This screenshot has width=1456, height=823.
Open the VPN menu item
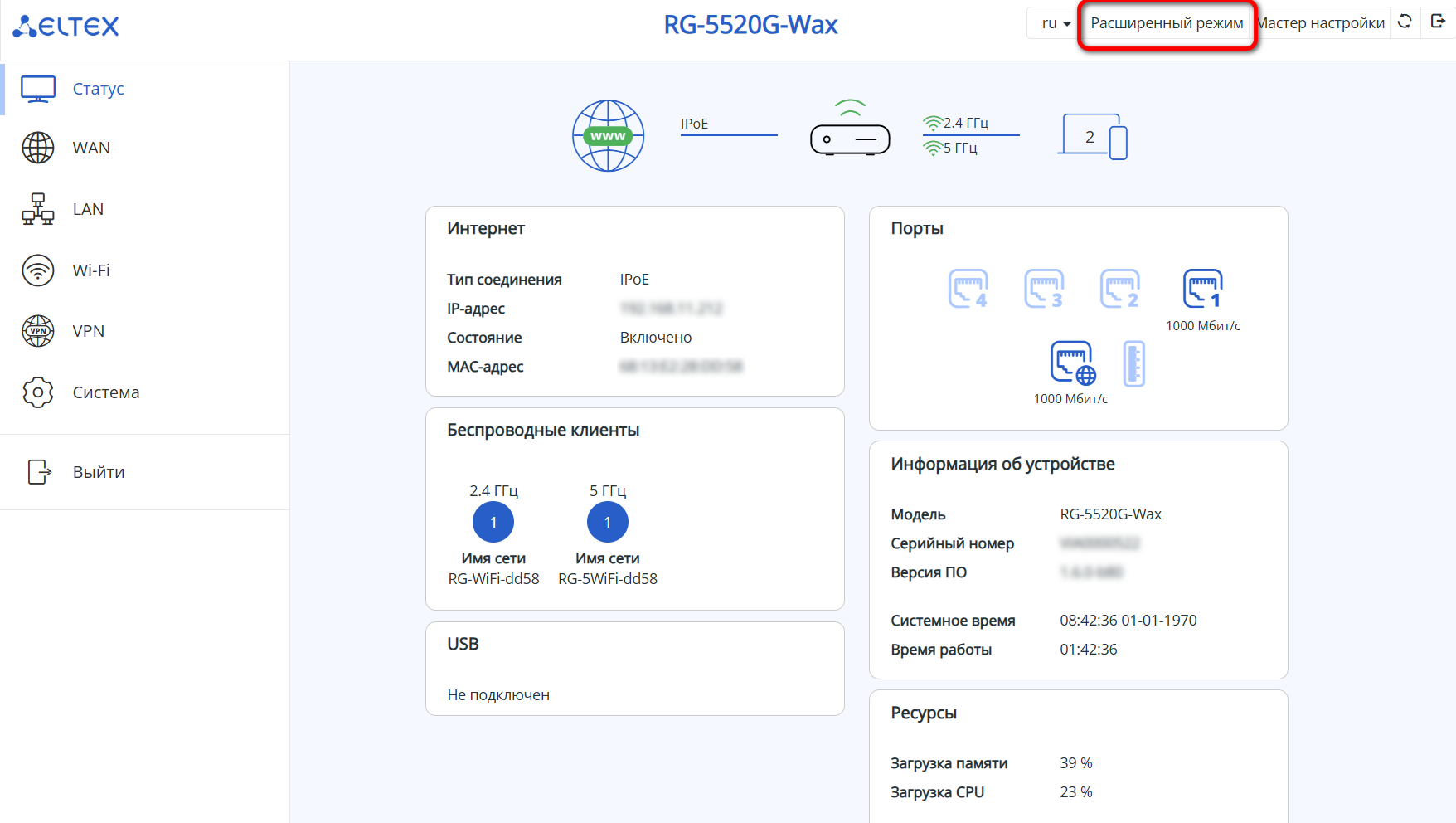click(89, 331)
